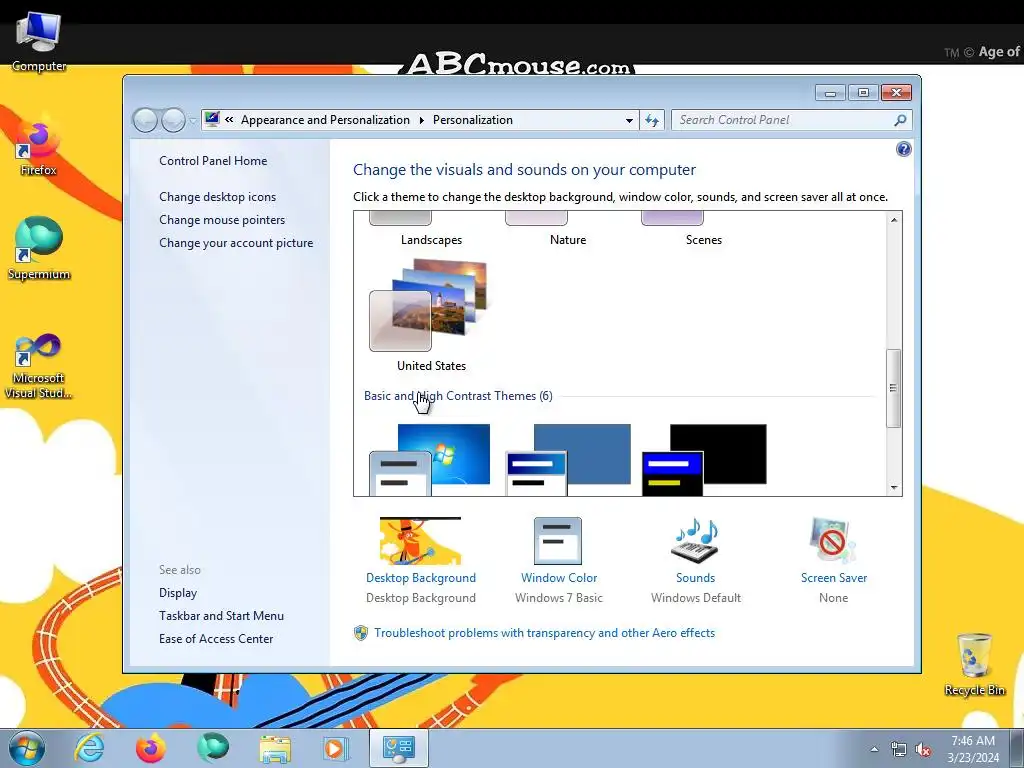
Task: Select the Windows Classic blue theme thumbnail
Action: pos(568,460)
